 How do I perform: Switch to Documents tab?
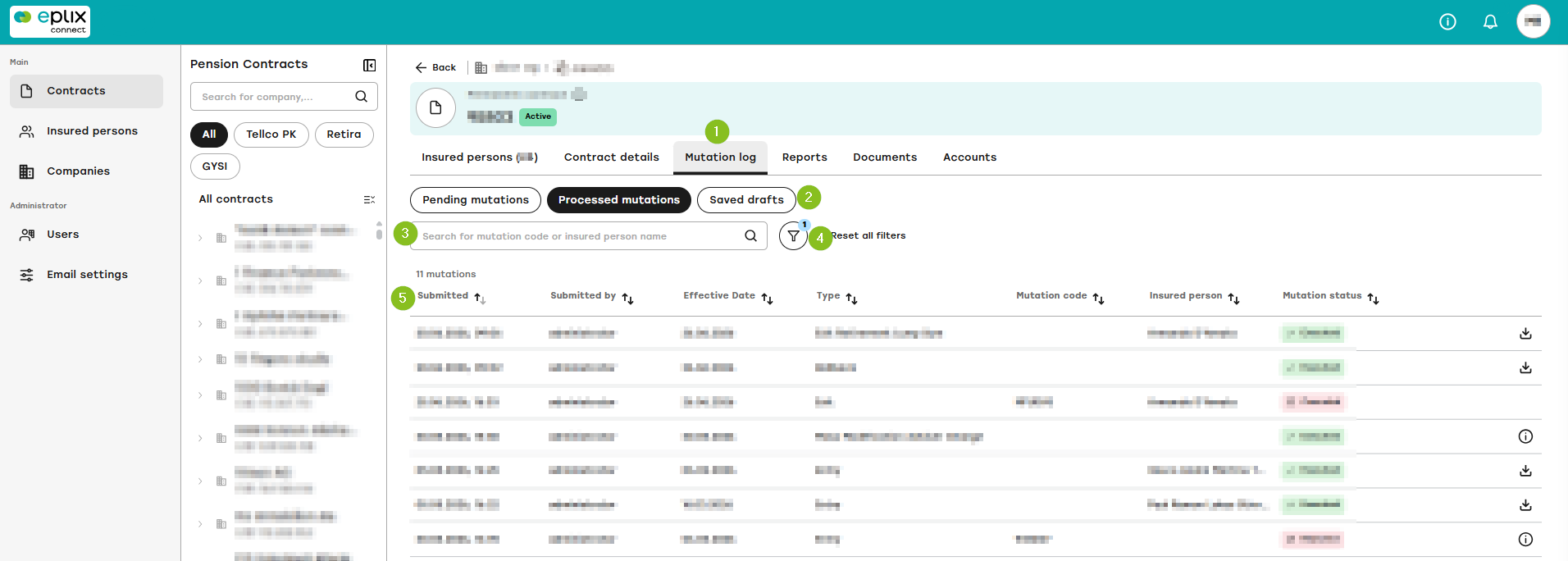coord(884,157)
